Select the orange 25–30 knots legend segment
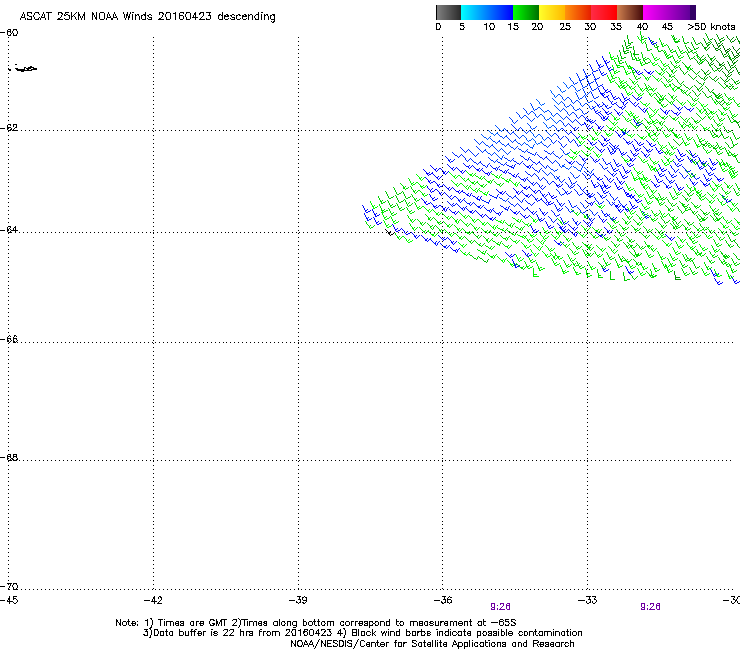 [578, 12]
